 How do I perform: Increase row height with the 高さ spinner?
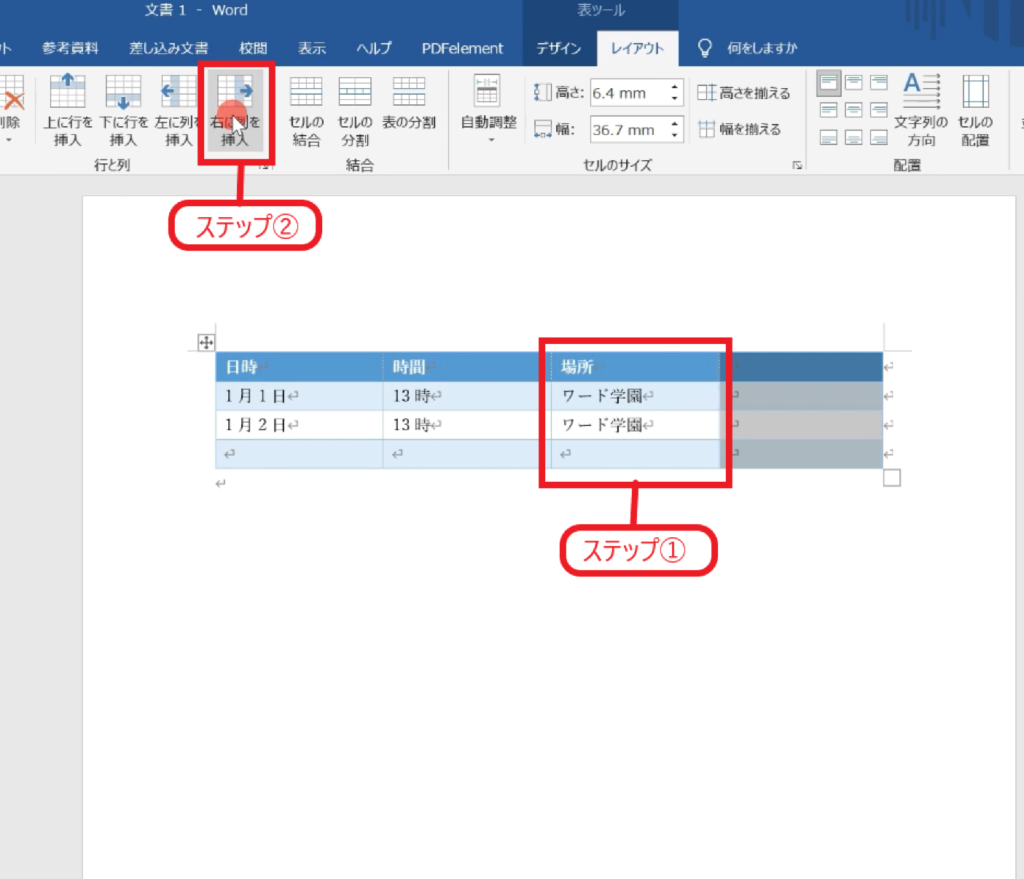coord(675,88)
